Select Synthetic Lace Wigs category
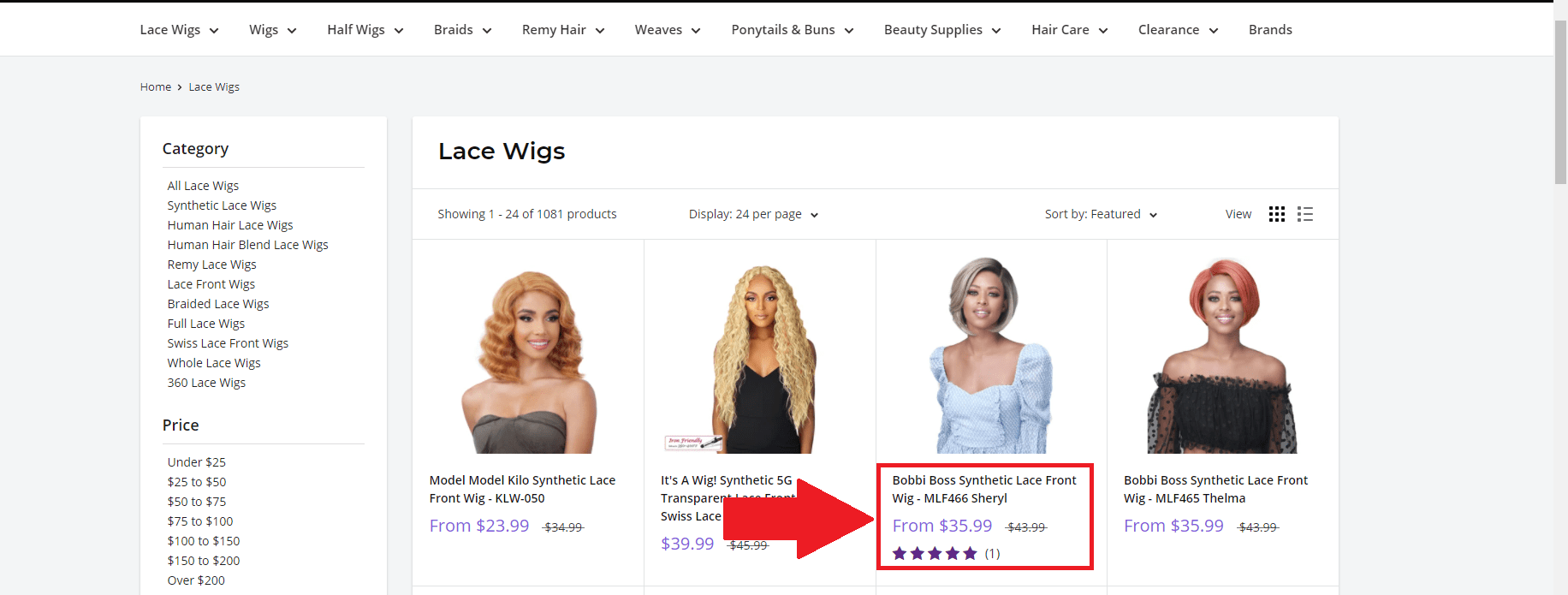The image size is (1568, 595). pos(222,205)
